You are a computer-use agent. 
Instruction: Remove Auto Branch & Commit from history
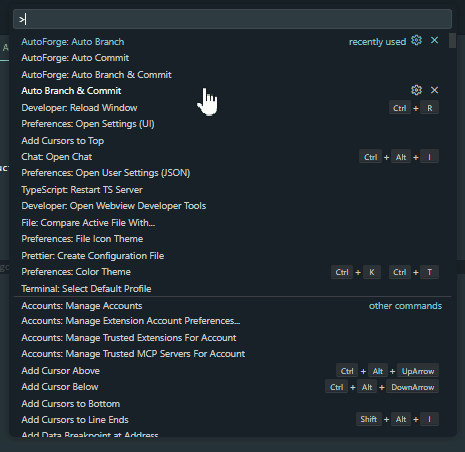tap(434, 90)
